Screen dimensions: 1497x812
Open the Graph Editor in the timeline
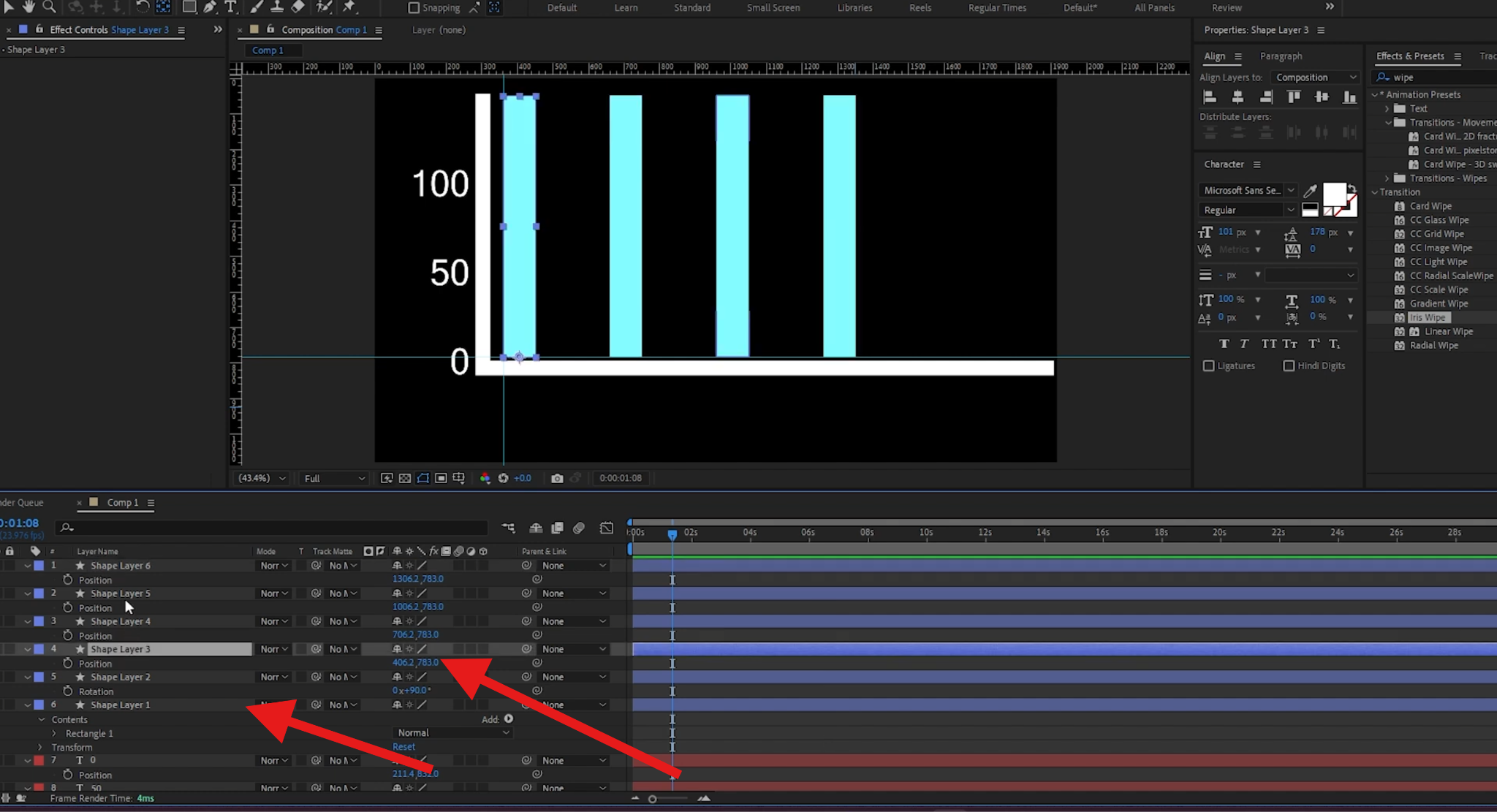(607, 528)
